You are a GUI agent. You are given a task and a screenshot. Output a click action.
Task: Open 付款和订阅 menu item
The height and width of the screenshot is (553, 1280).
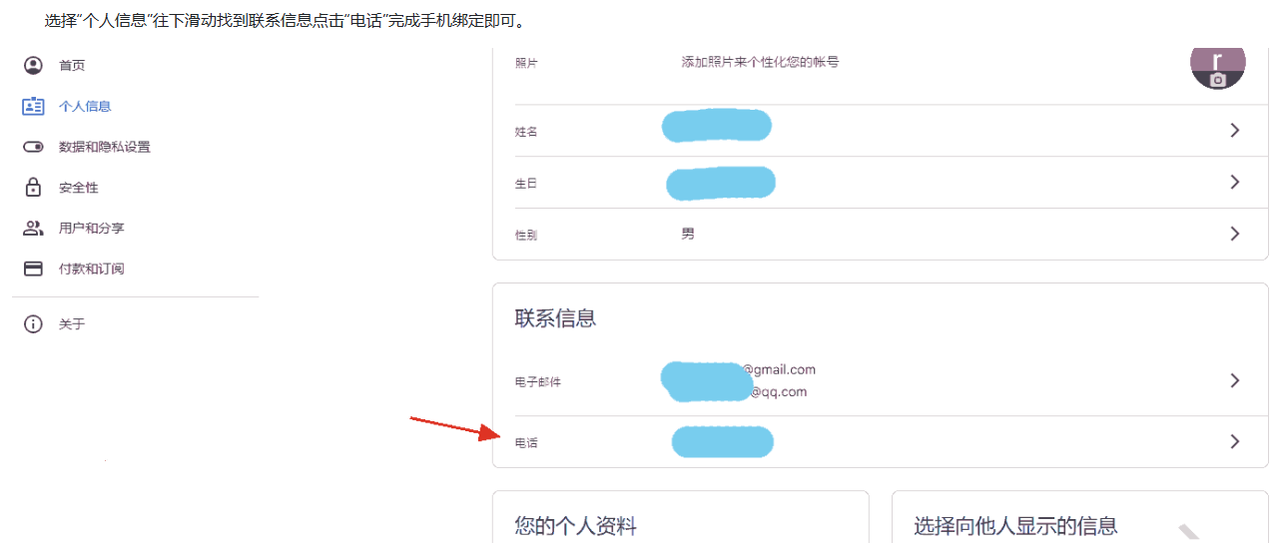91,269
